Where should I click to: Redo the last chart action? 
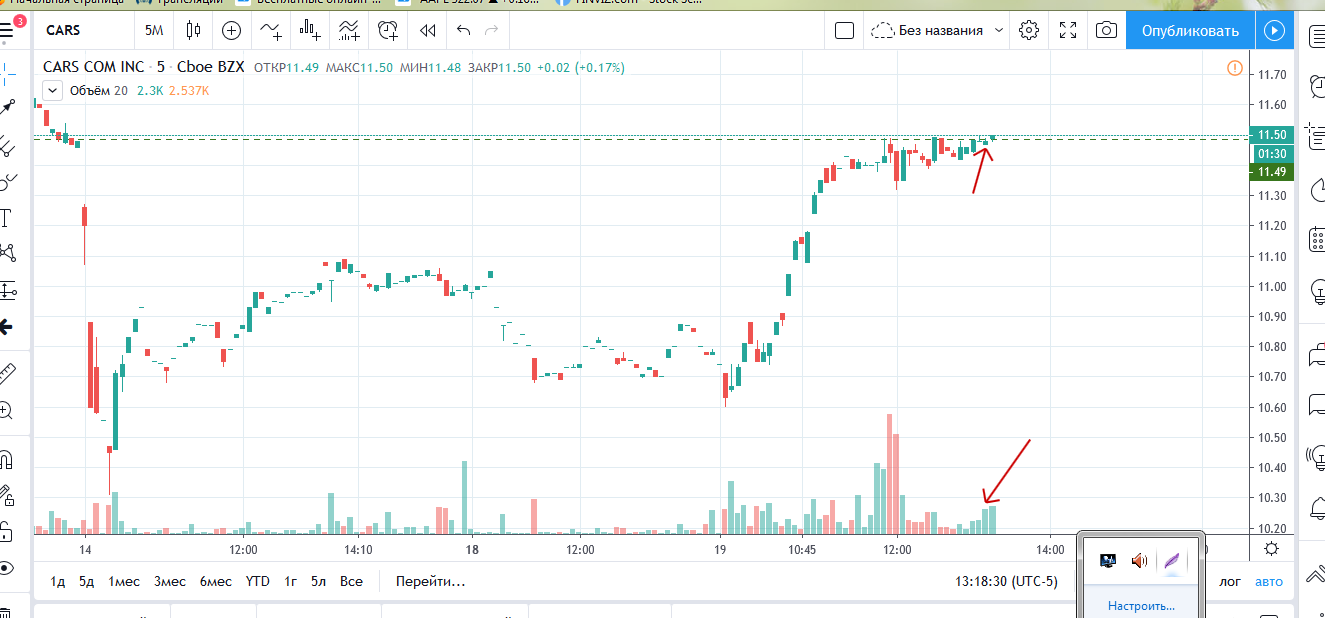coord(491,30)
